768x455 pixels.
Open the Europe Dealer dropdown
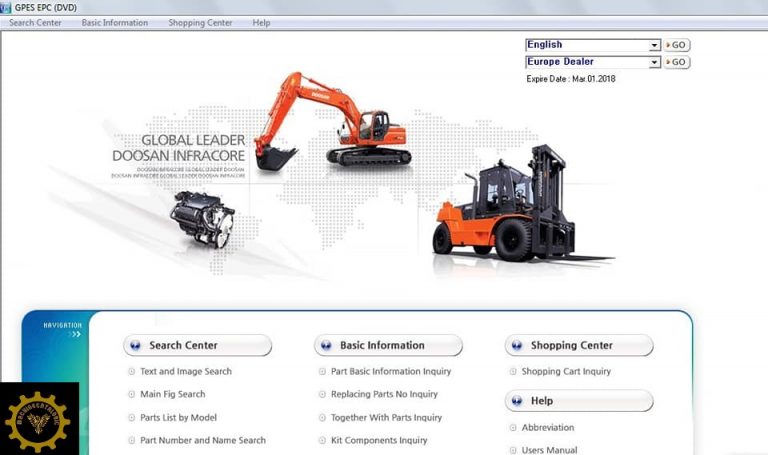593,62
